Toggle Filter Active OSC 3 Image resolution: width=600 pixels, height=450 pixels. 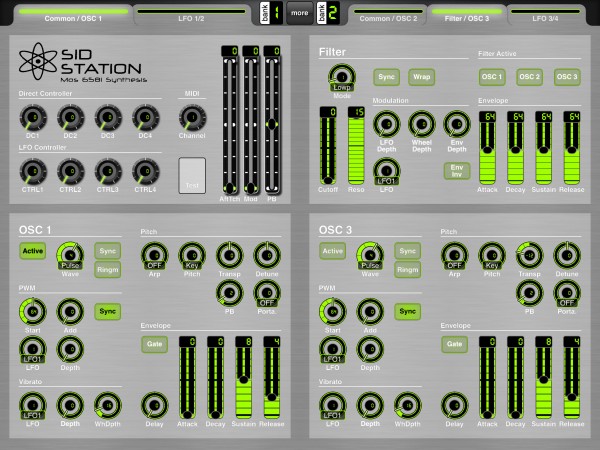tap(567, 77)
